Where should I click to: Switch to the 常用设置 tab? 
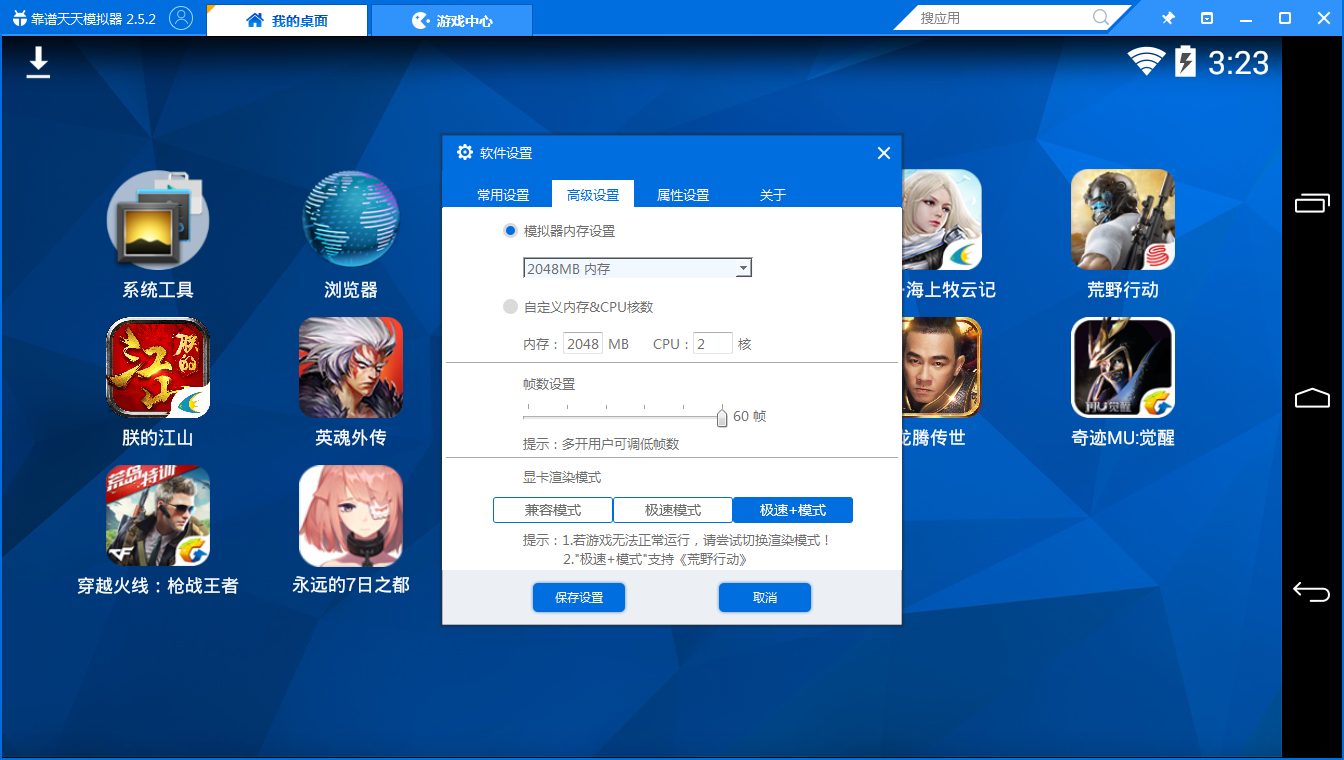click(x=503, y=195)
